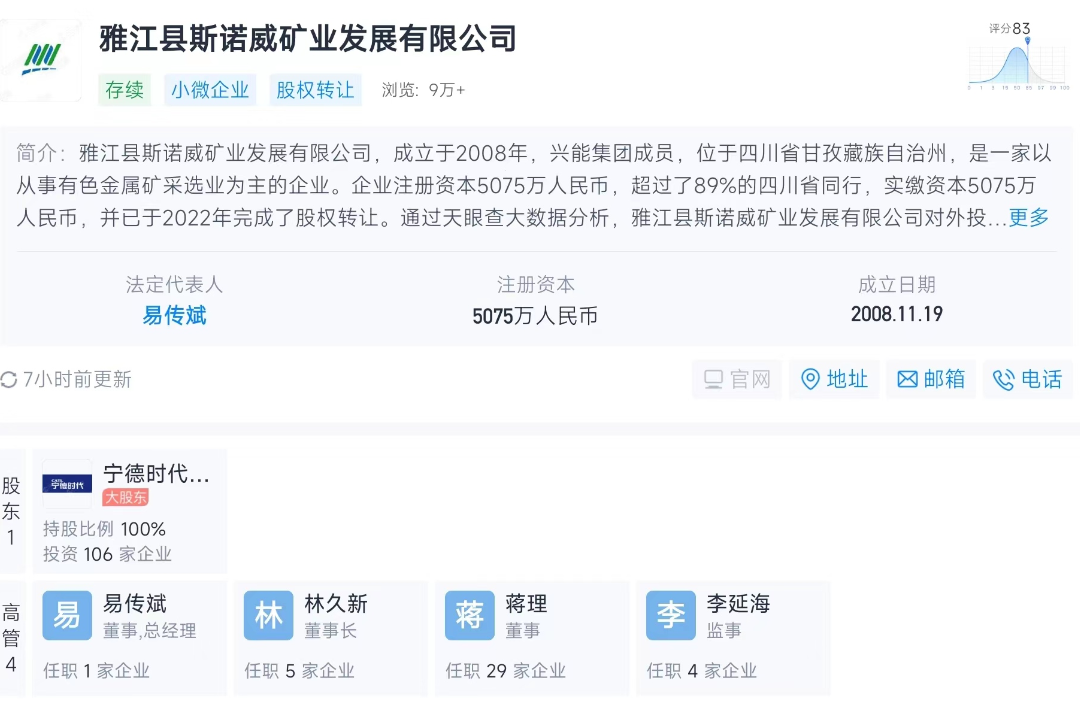The image size is (1080, 712).
Task: Click the company logo thumbnail
Action: coord(42,58)
